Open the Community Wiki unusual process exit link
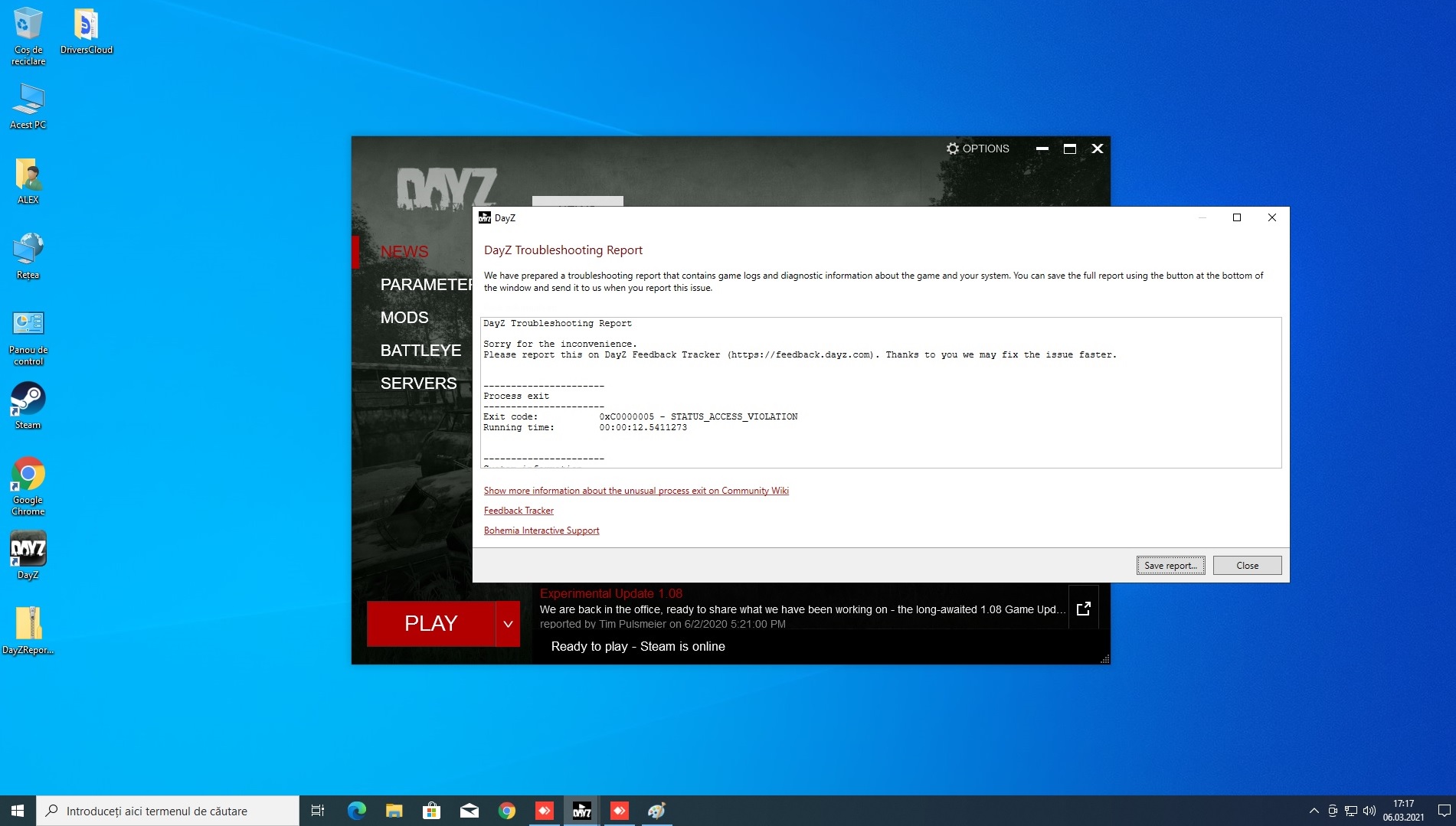 pyautogui.click(x=636, y=491)
